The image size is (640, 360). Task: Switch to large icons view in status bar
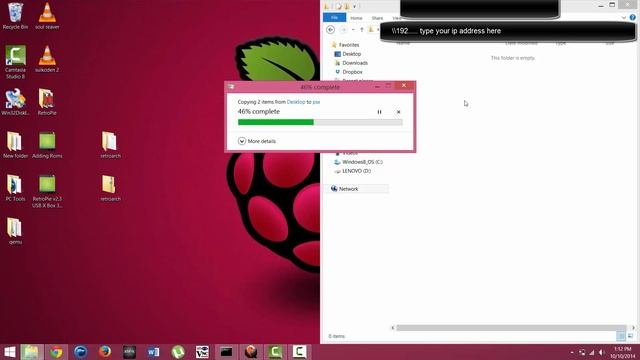[x=631, y=336]
